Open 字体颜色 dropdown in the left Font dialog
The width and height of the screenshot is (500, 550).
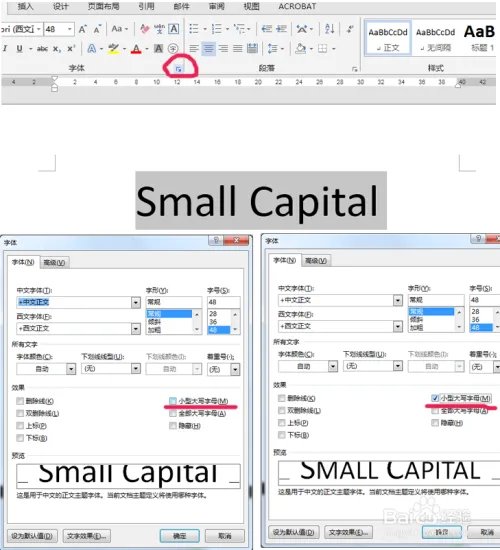[71, 369]
